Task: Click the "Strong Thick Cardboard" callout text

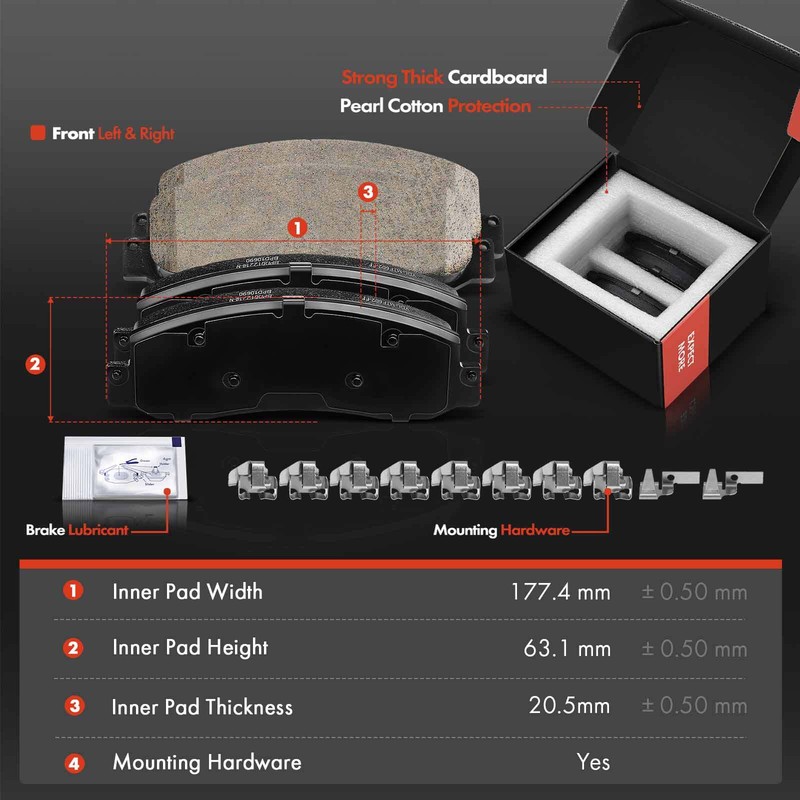Action: (444, 77)
